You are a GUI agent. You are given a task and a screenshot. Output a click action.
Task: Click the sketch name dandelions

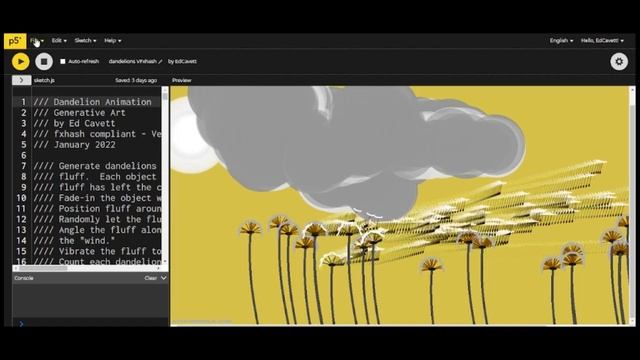[x=132, y=61]
